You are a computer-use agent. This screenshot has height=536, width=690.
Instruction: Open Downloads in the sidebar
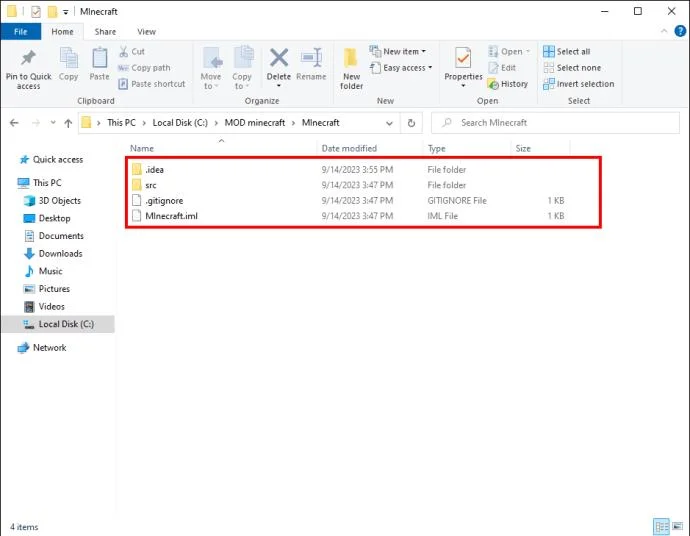click(53, 253)
